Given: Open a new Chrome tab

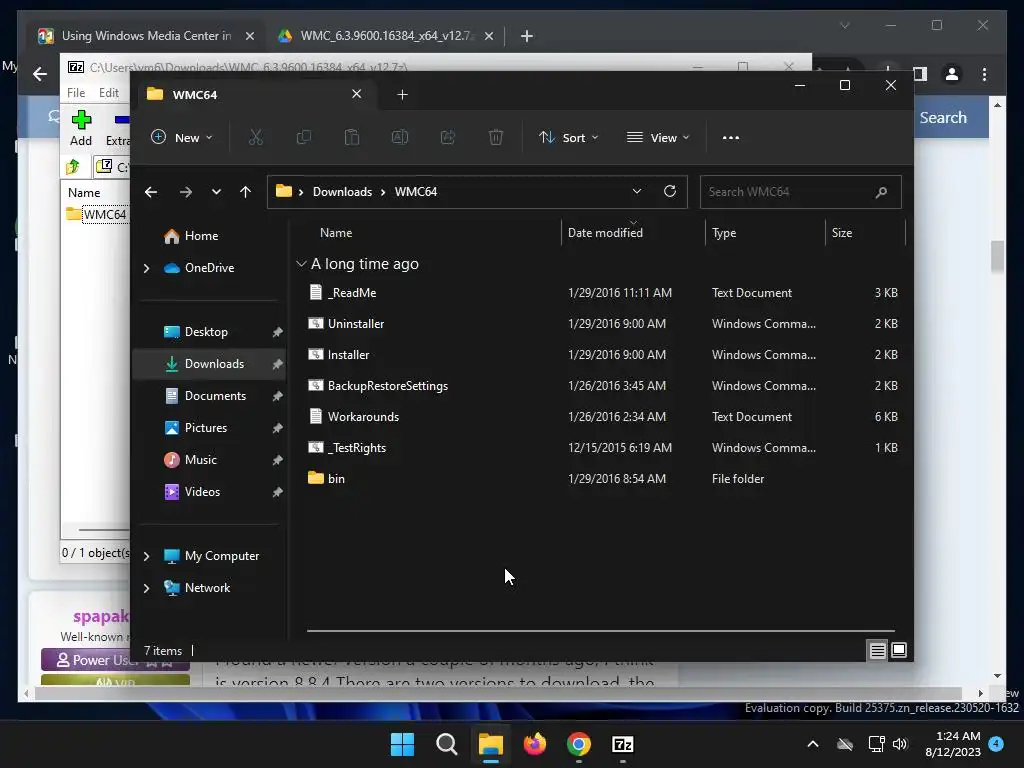Looking at the screenshot, I should 527,36.
